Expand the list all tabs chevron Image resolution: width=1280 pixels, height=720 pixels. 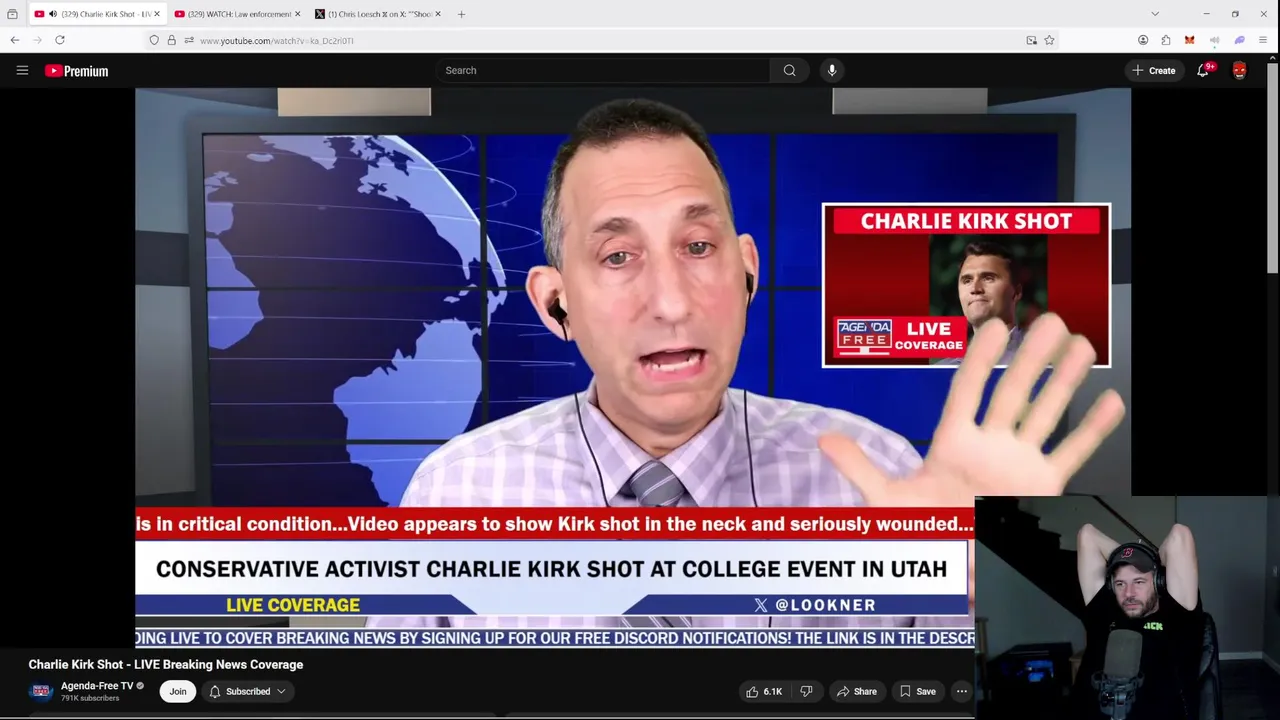1155,14
